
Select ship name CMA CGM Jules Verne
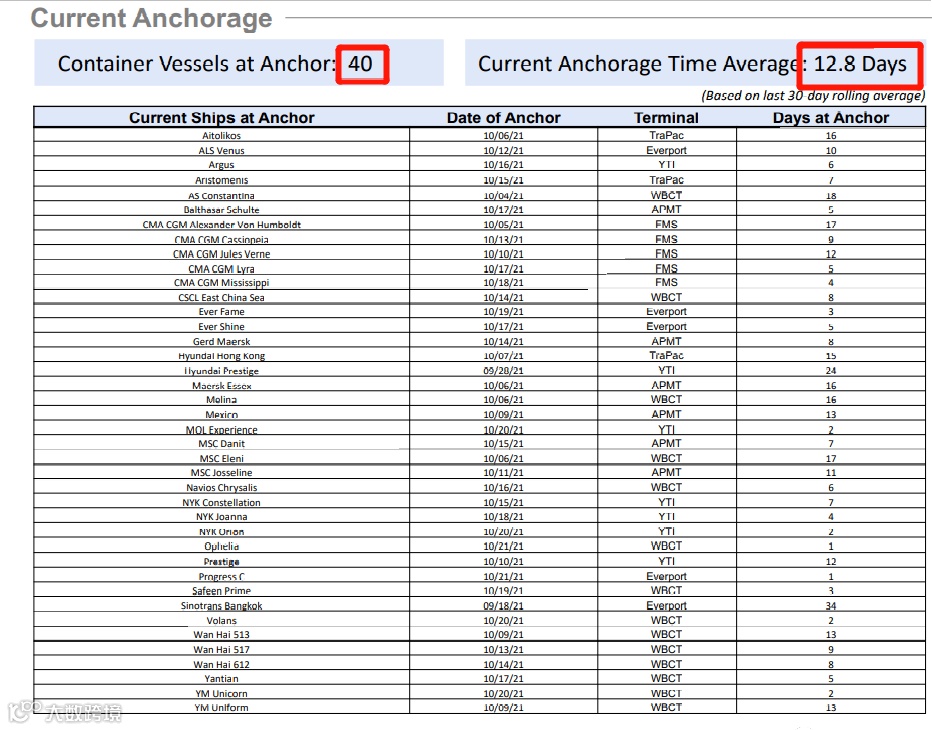click(x=221, y=254)
